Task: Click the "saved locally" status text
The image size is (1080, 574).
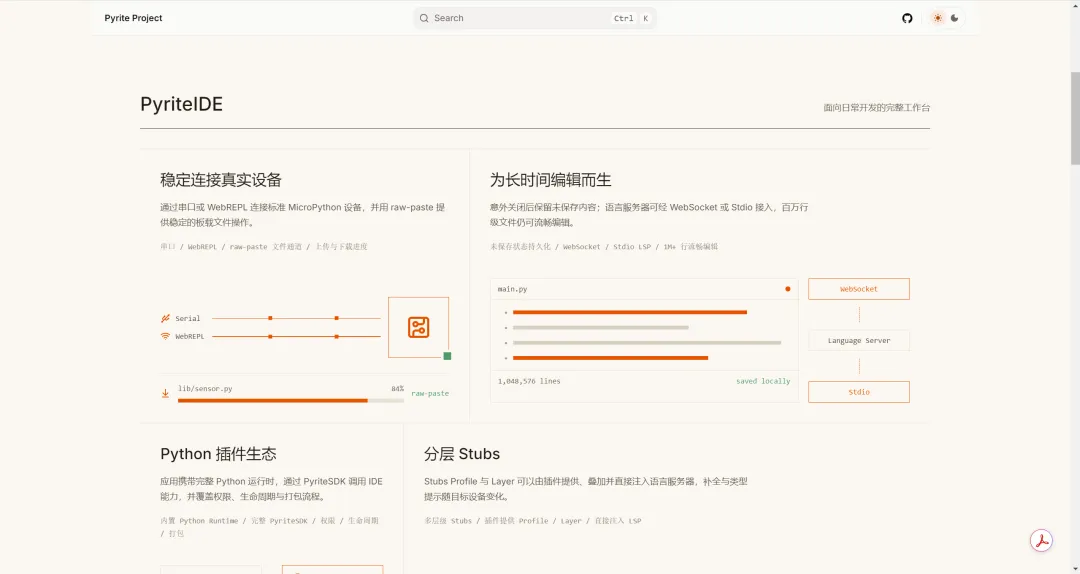Action: click(763, 381)
